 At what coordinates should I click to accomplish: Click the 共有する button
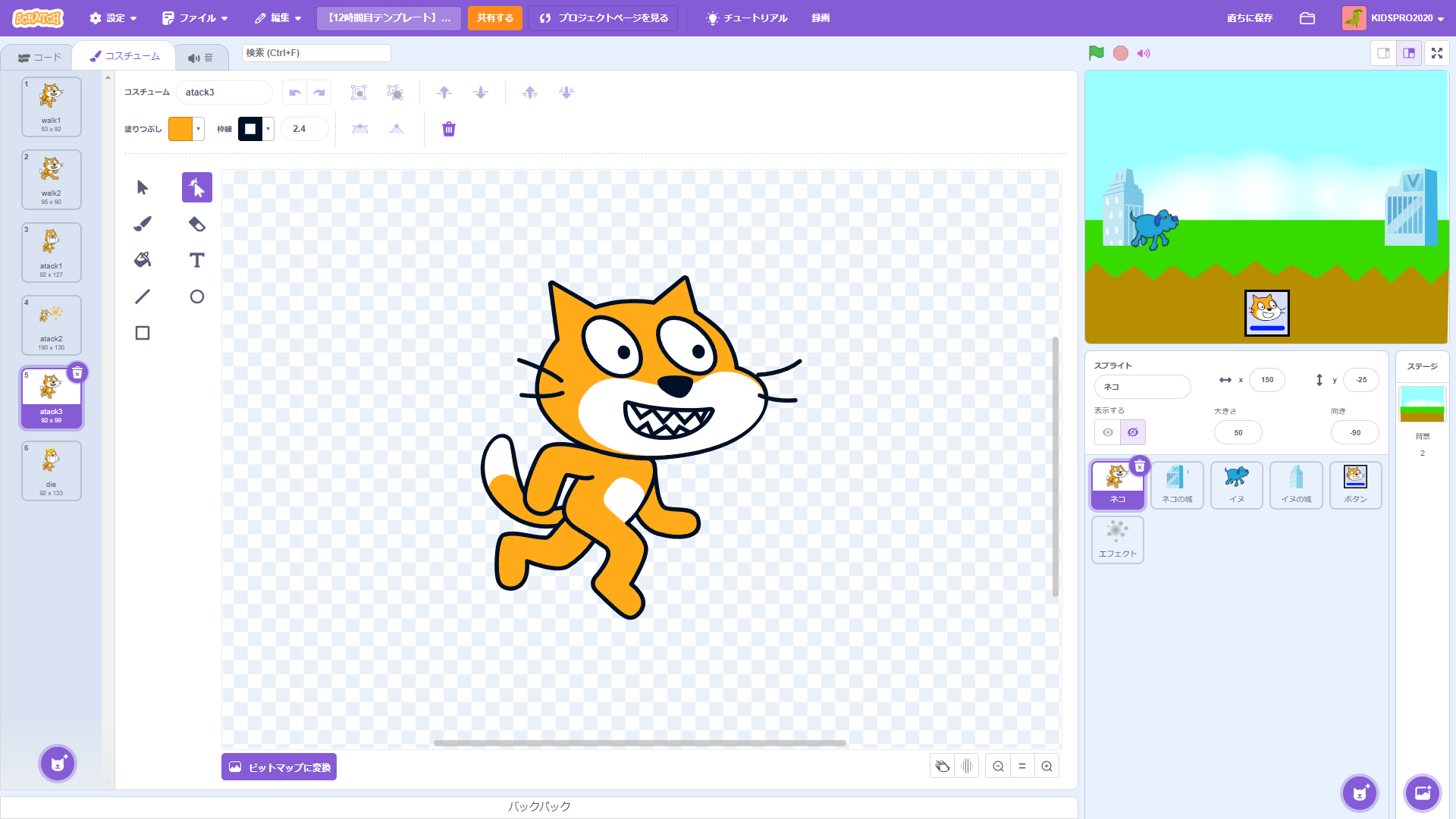pos(494,18)
